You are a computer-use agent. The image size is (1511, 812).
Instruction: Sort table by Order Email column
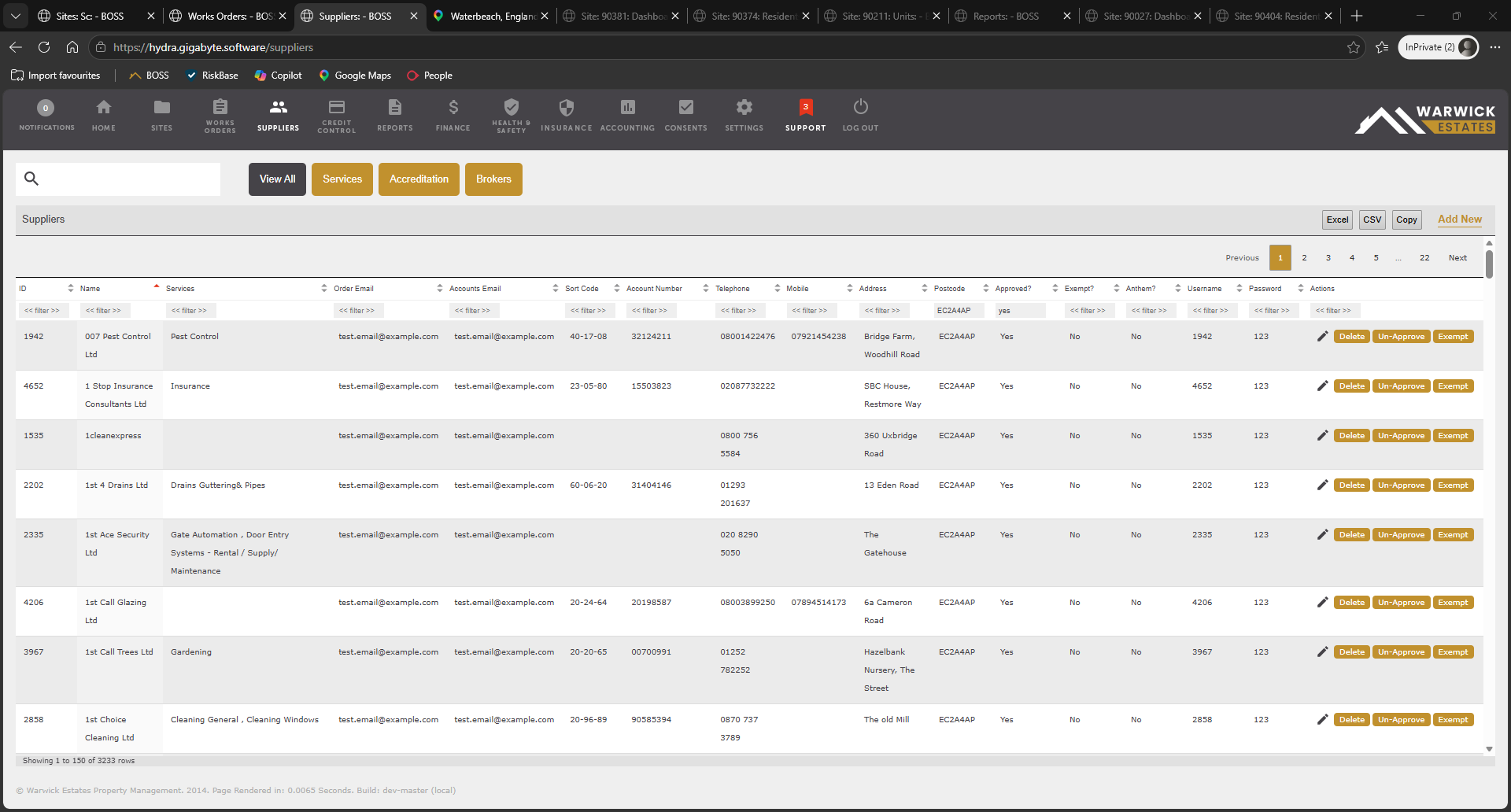pos(388,288)
